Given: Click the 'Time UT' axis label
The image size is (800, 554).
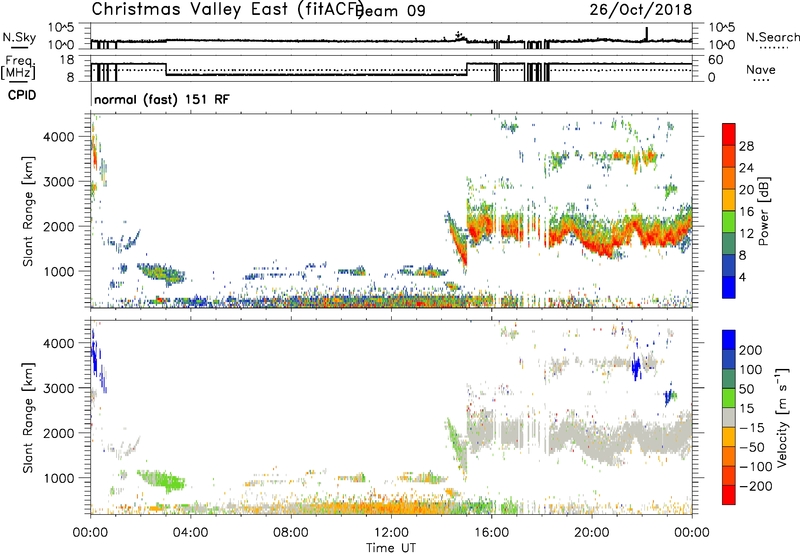Looking at the screenshot, I should click(x=391, y=547).
